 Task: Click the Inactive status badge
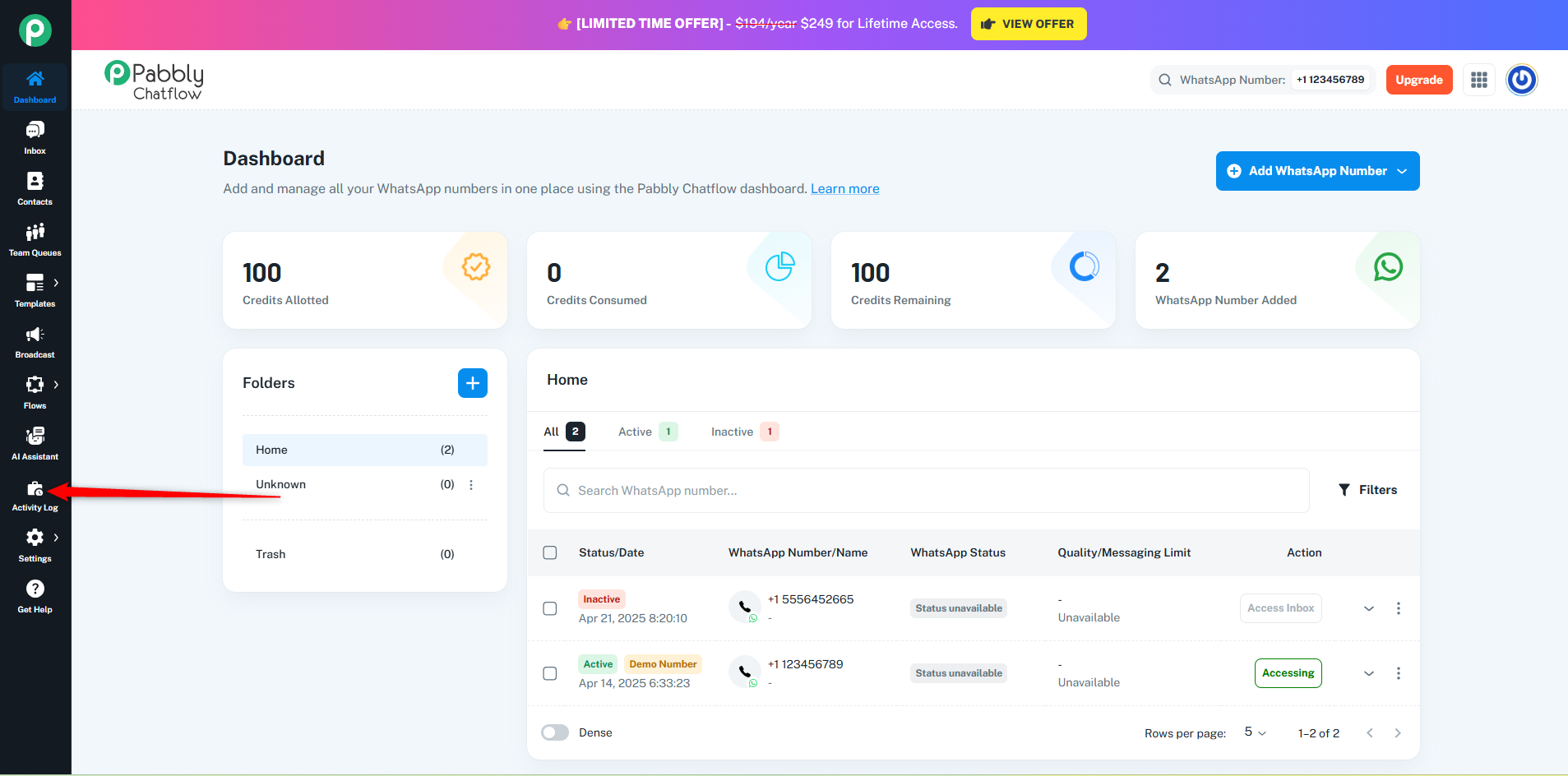coord(602,599)
